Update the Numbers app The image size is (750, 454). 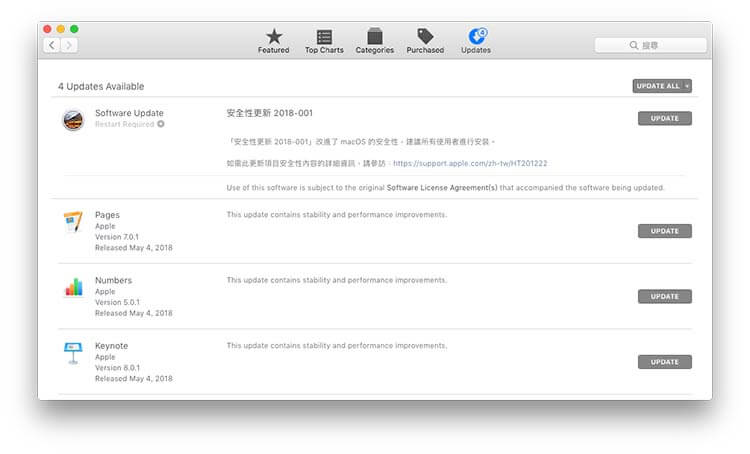664,297
